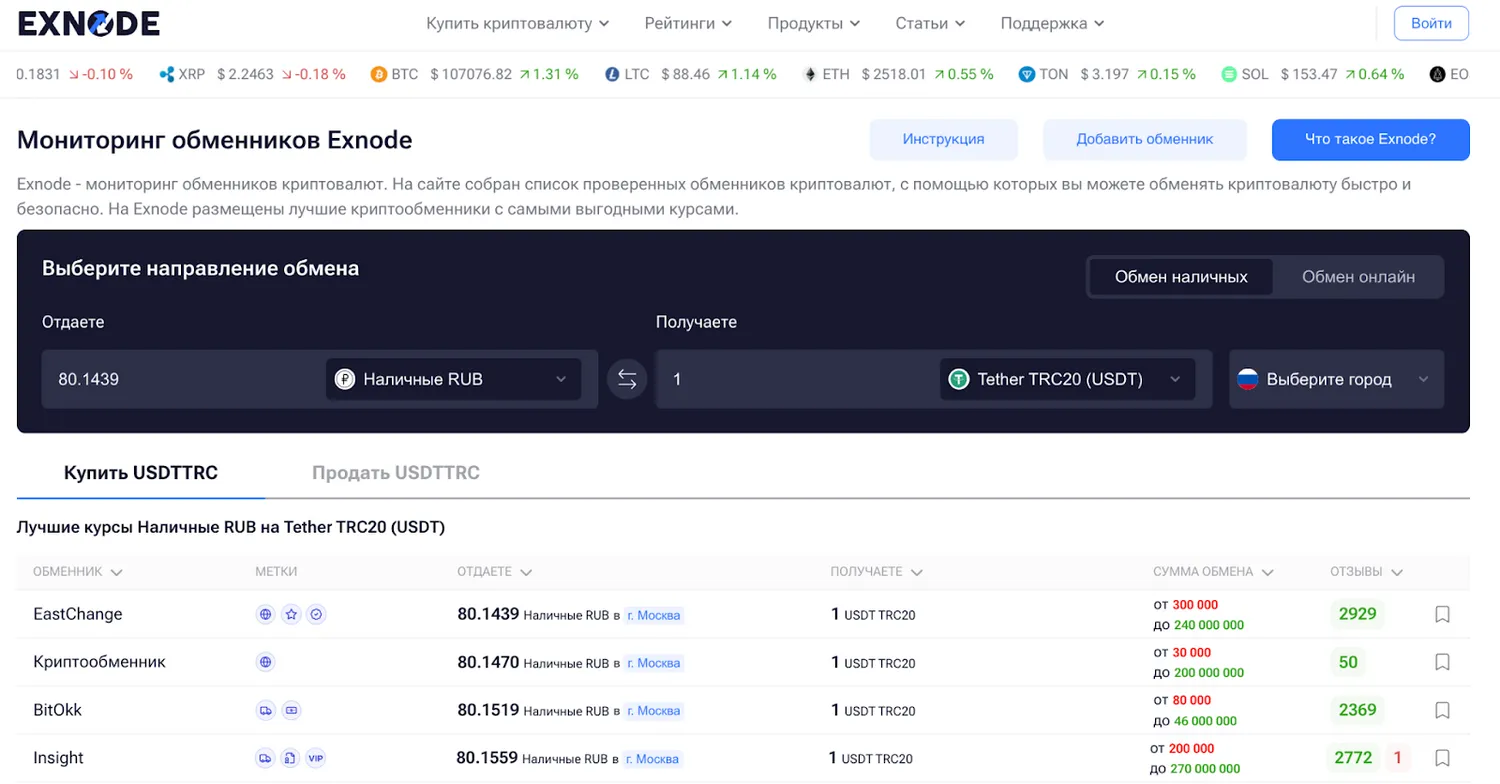
Task: Click the Войти login button
Action: point(1431,23)
